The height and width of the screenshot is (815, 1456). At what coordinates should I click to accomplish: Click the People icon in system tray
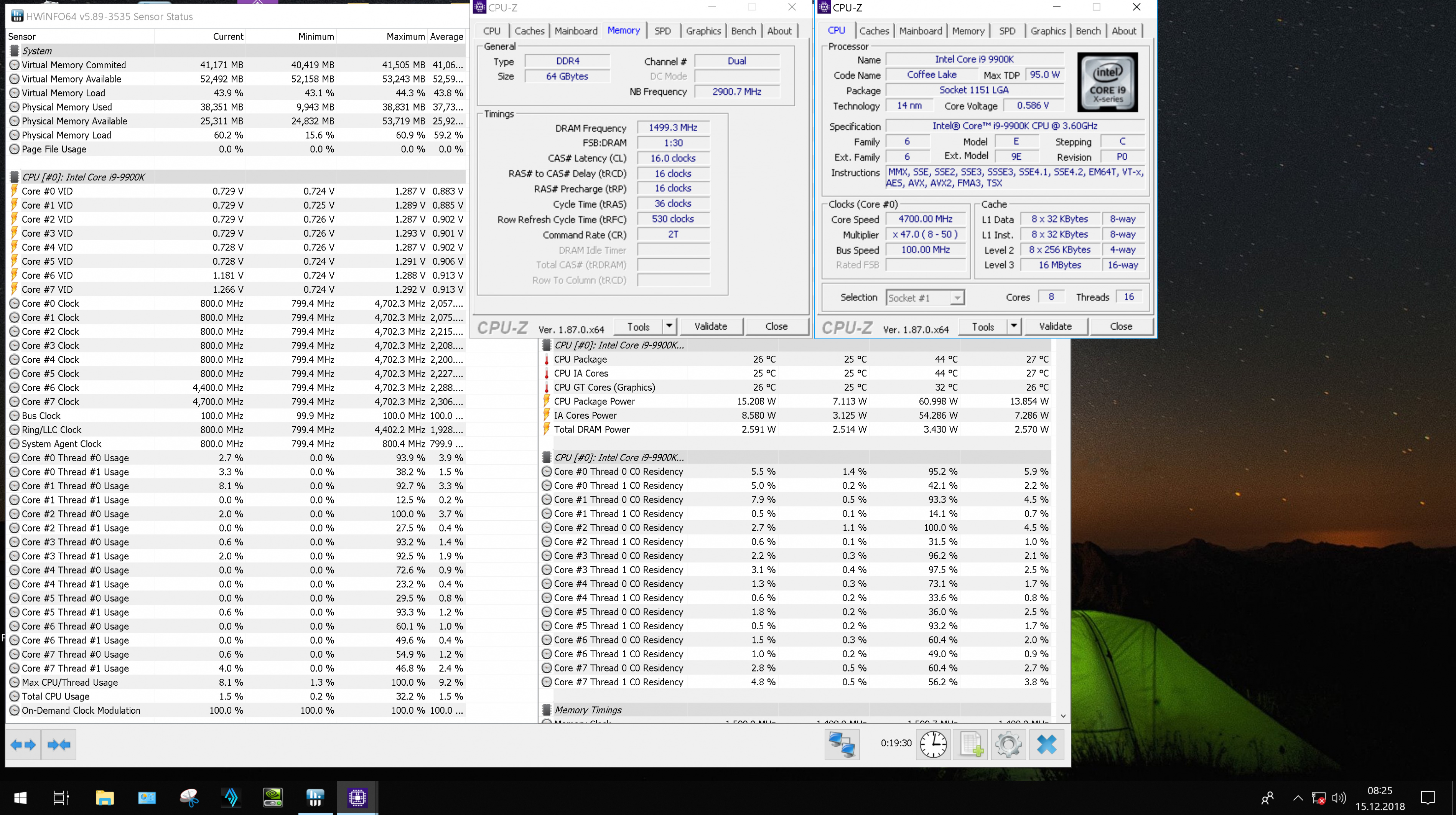(x=1268, y=798)
